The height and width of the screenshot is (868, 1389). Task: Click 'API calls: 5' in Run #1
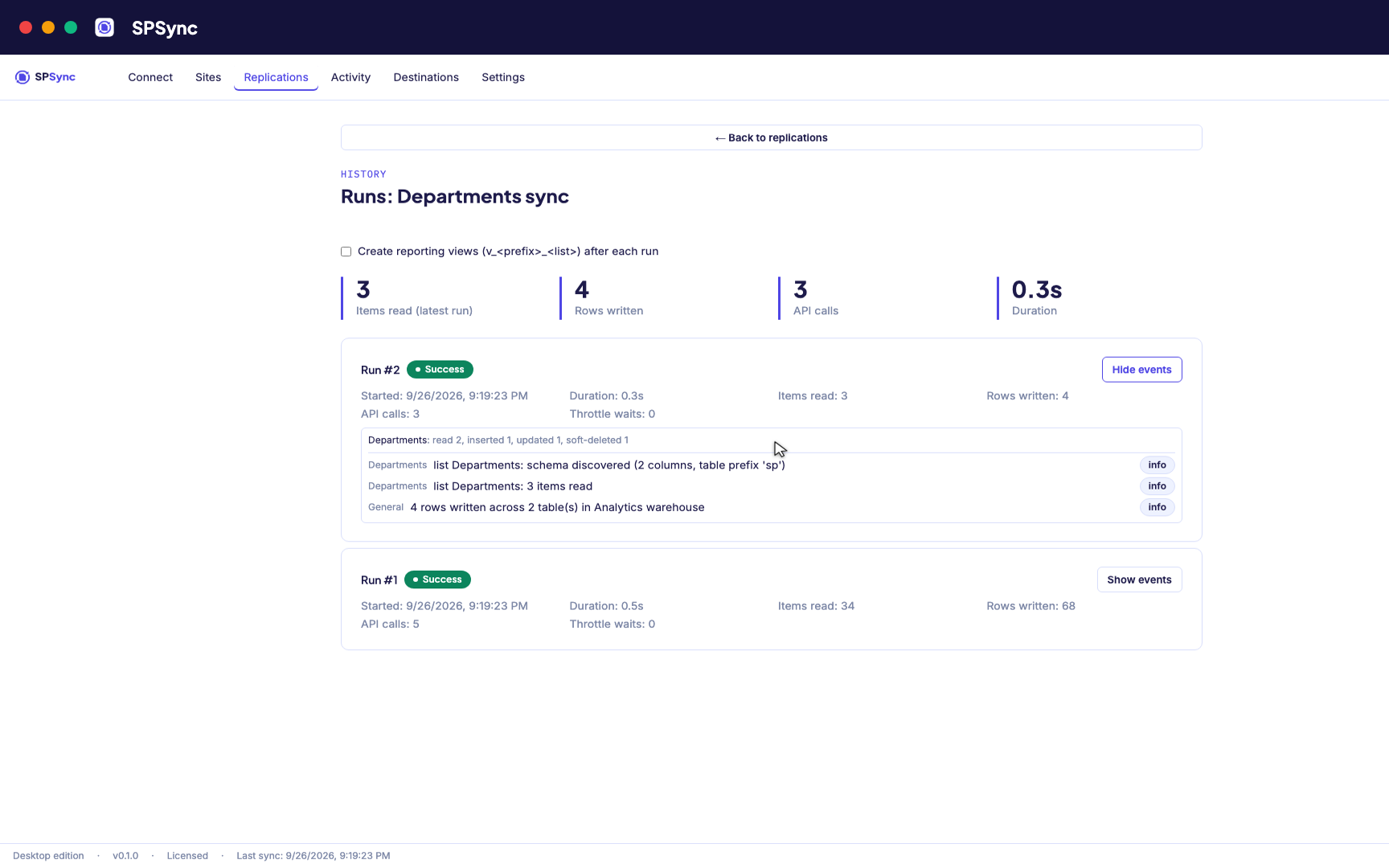[x=390, y=624]
